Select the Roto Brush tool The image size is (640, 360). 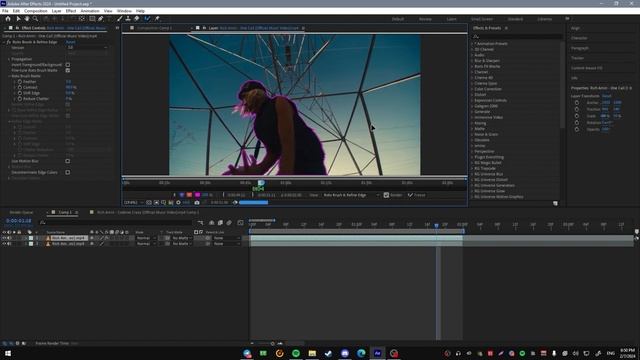pyautogui.click(x=147, y=19)
